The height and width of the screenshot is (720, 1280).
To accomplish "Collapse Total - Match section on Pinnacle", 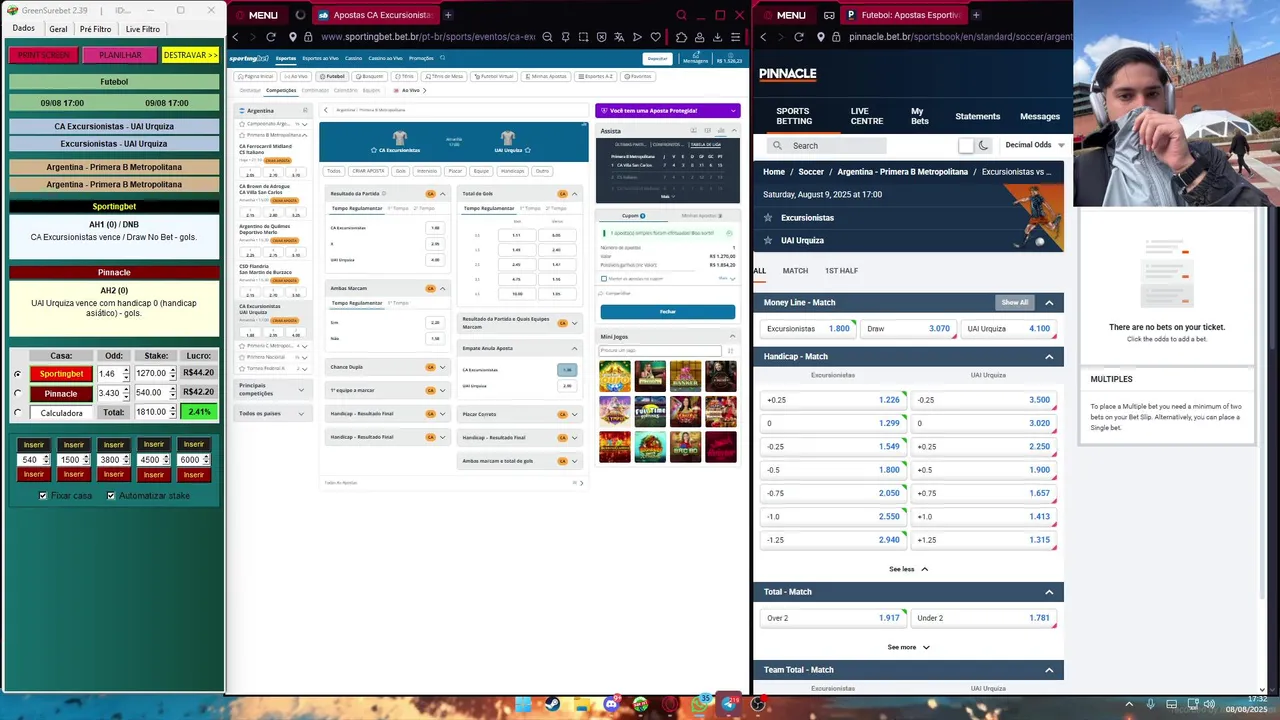I will 1049,592.
